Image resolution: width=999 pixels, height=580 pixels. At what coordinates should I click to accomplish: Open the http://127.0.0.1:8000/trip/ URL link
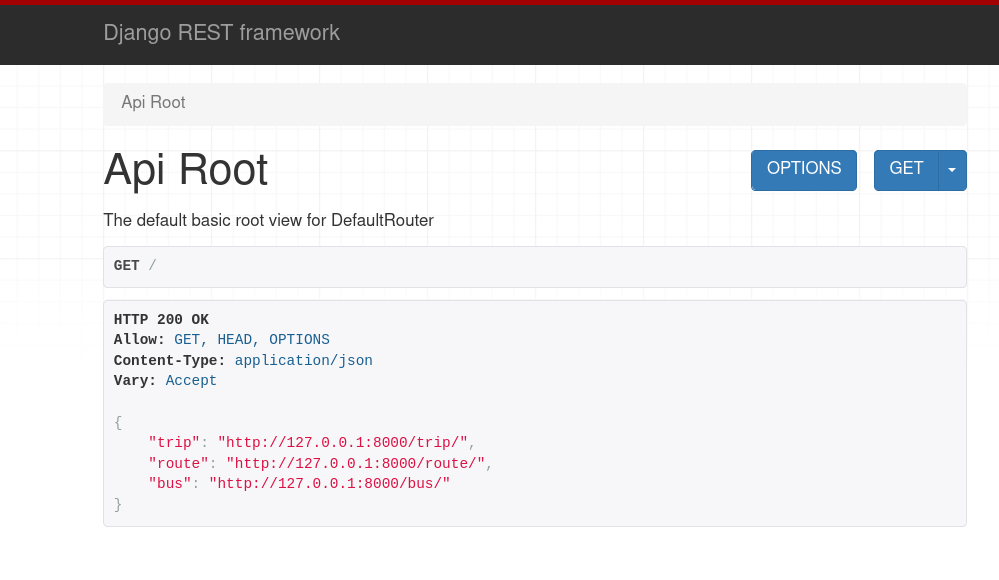343,443
